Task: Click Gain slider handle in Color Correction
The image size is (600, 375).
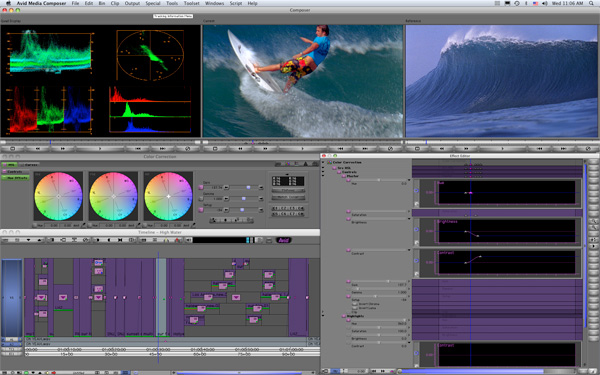Action: coord(248,188)
